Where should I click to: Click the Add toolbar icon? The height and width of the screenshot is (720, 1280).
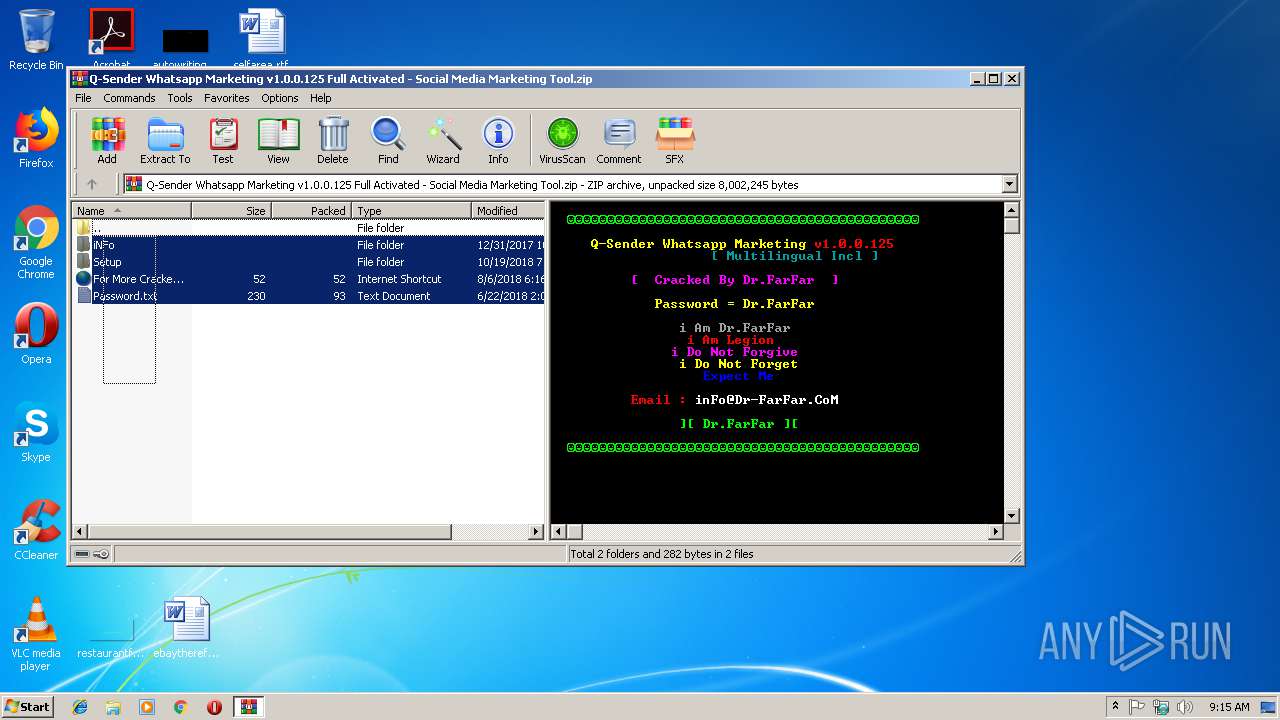click(107, 141)
